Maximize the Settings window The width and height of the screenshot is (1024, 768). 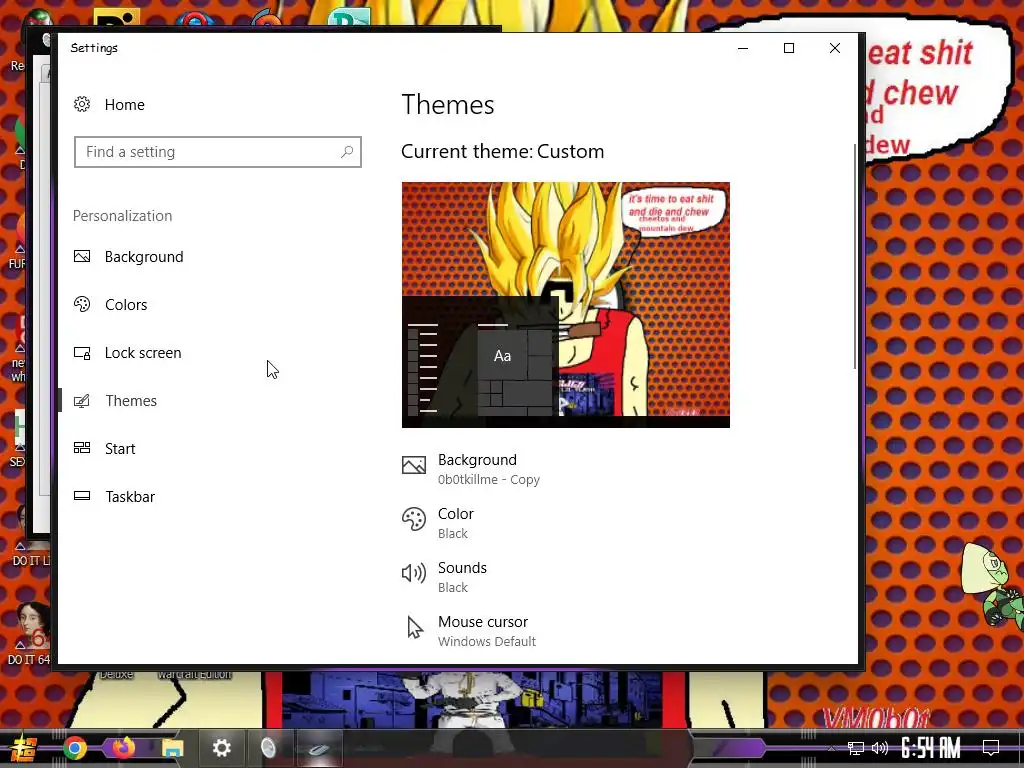coord(789,48)
